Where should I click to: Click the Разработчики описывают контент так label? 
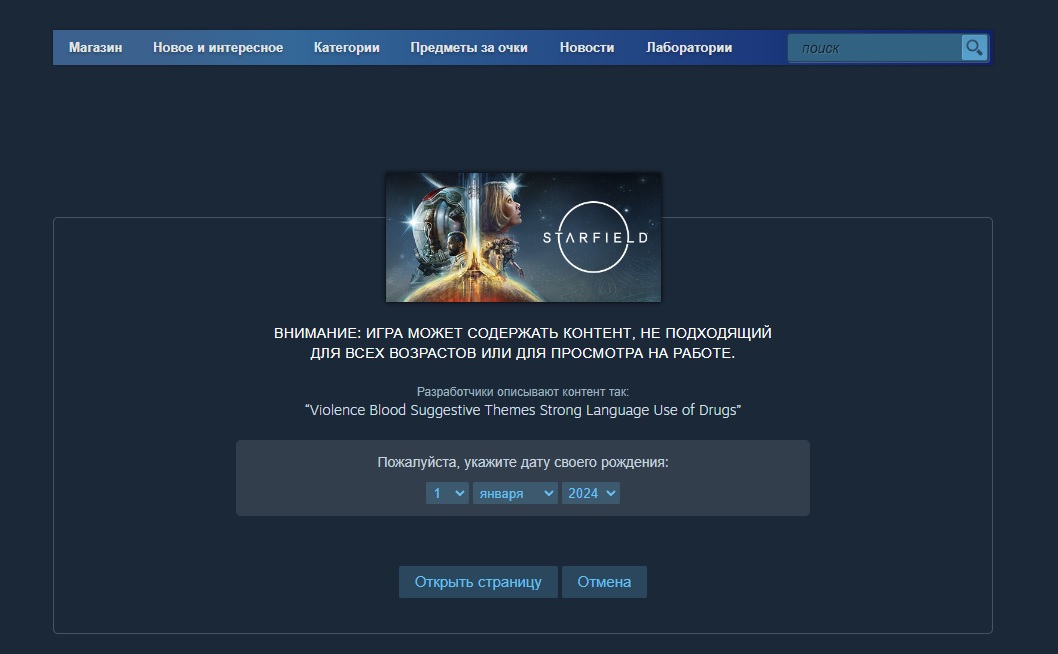[x=523, y=391]
